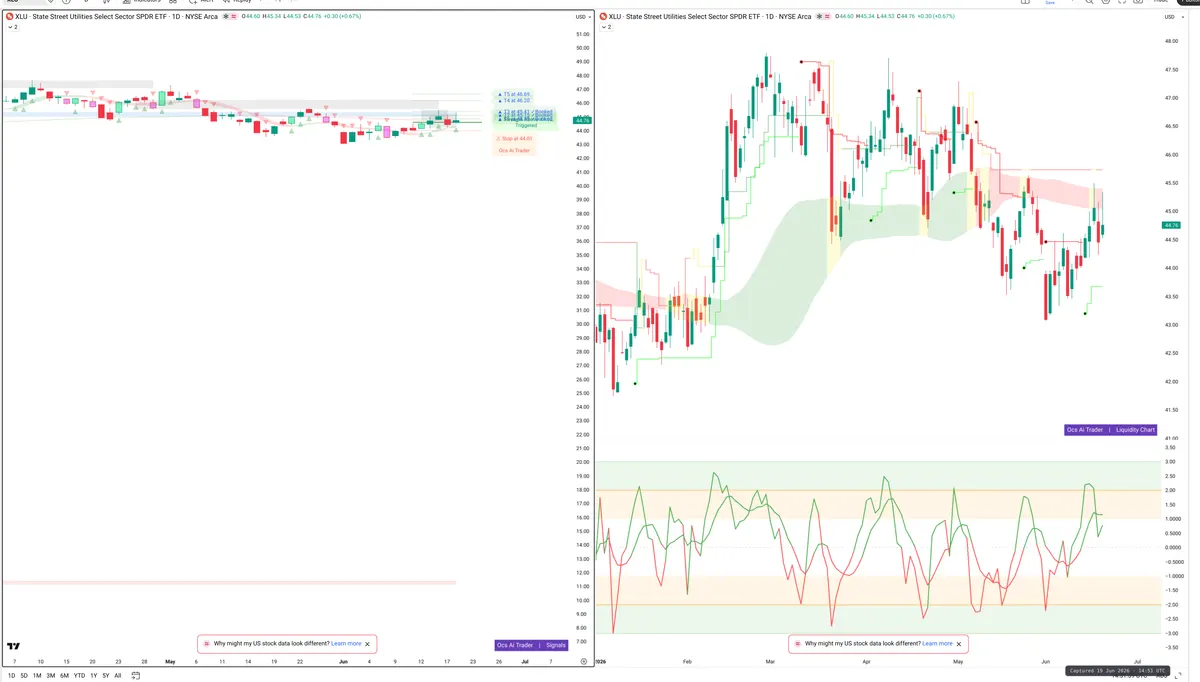Viewport: 1200px width, 682px height.
Task: Dismiss the US stock data notice on left chart
Action: [367, 644]
